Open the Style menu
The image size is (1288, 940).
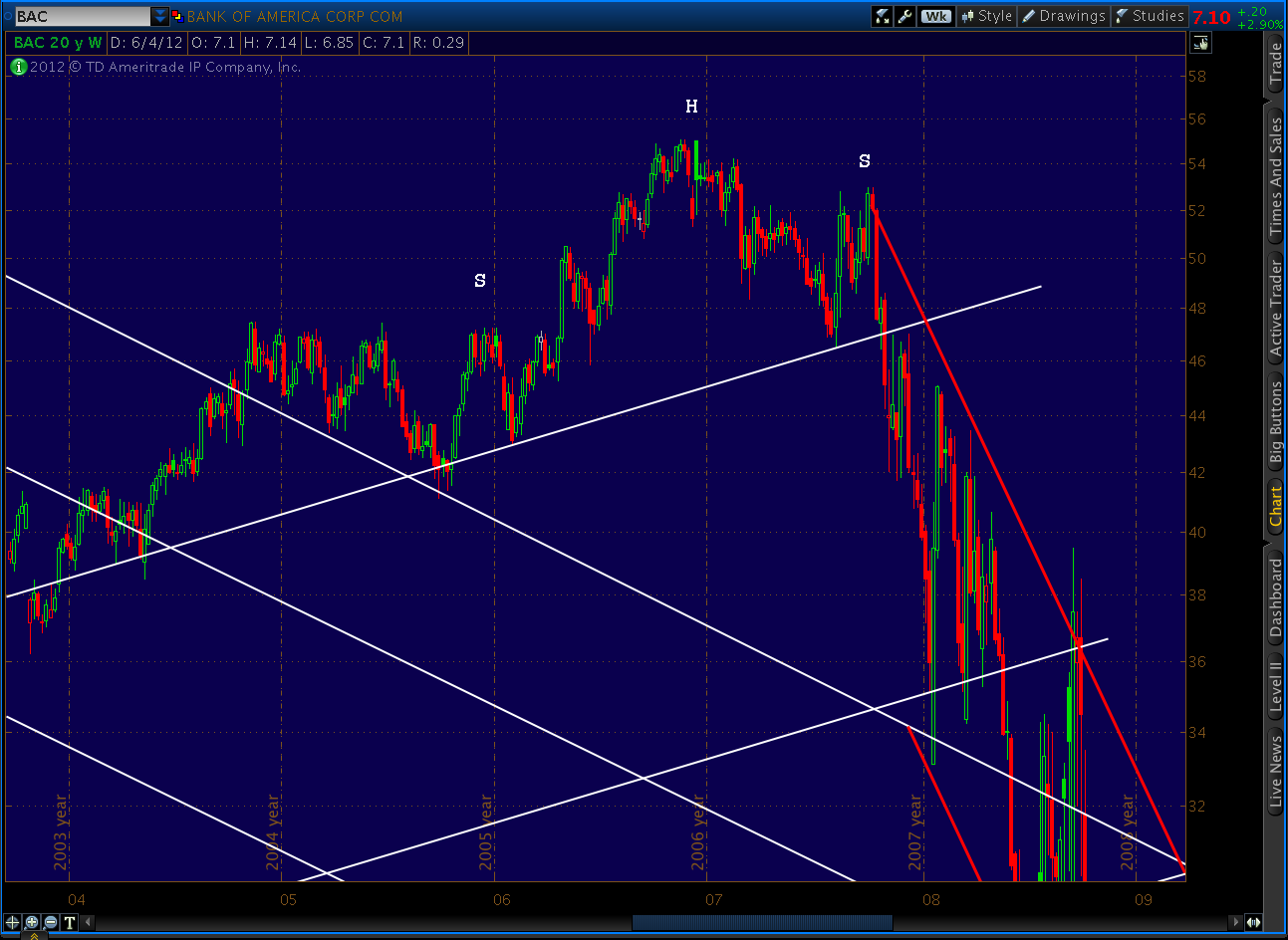click(986, 16)
